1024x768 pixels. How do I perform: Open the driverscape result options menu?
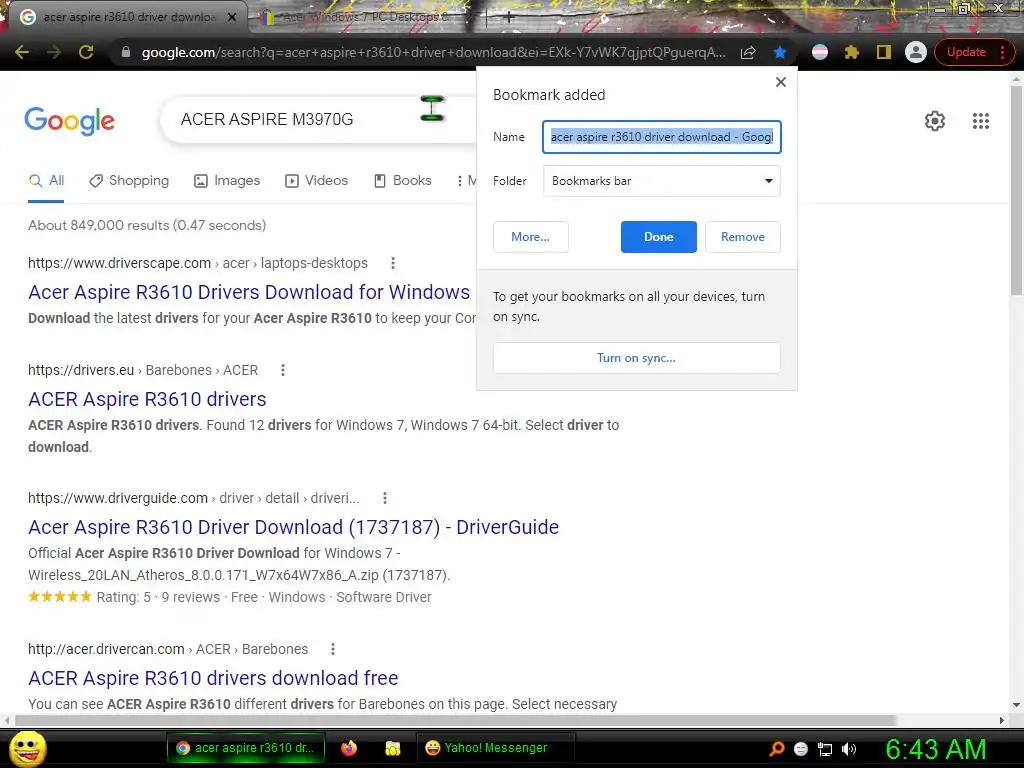pyautogui.click(x=392, y=263)
